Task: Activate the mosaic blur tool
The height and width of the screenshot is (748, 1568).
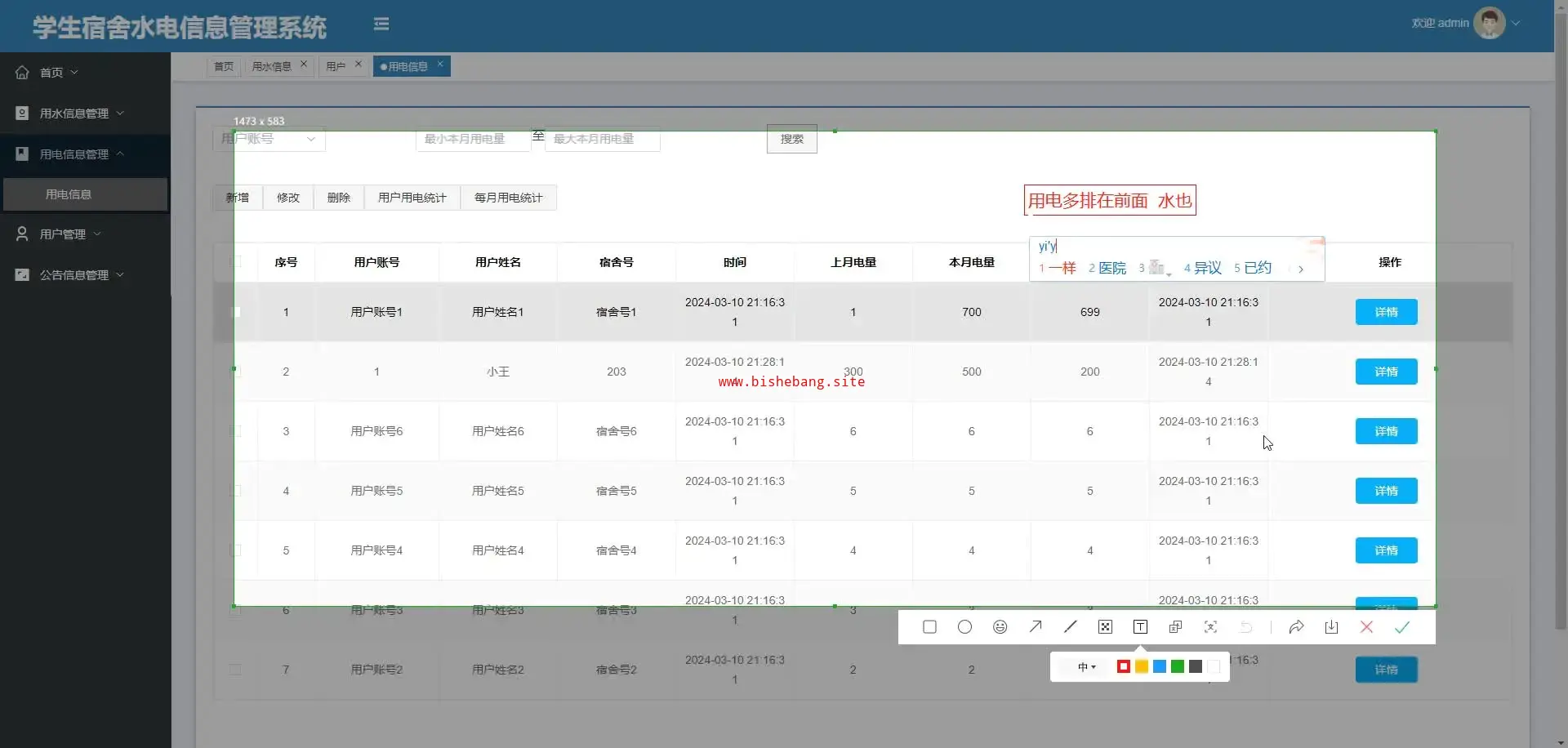Action: [1105, 627]
